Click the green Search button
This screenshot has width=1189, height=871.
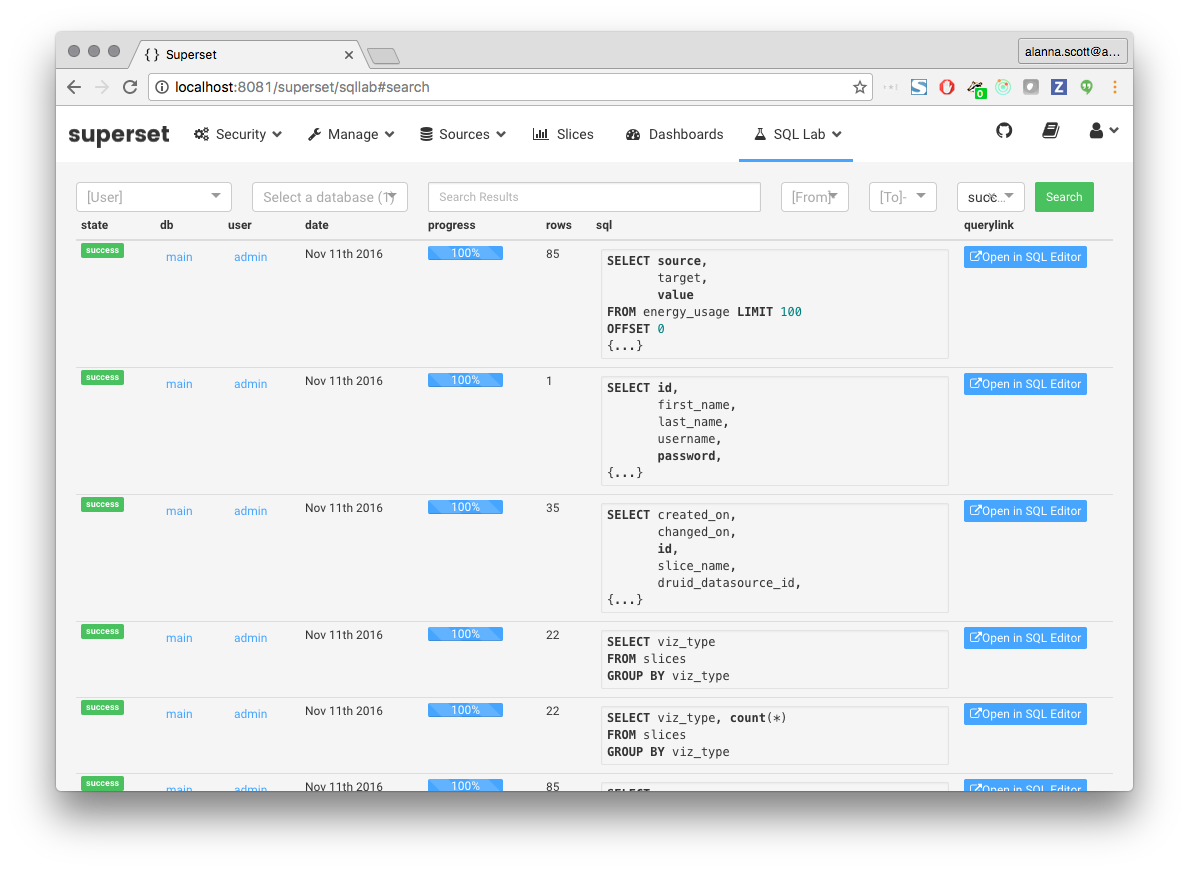point(1064,197)
